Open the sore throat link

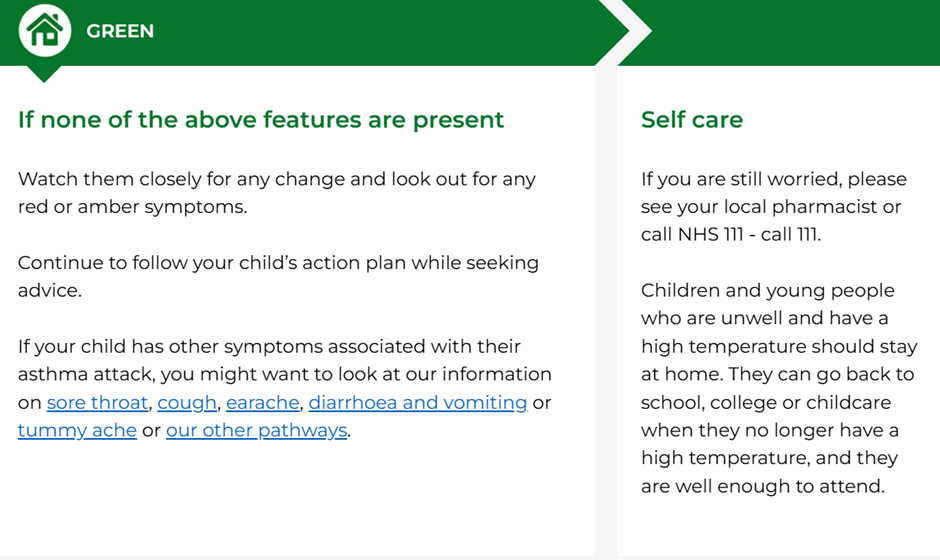coord(98,403)
